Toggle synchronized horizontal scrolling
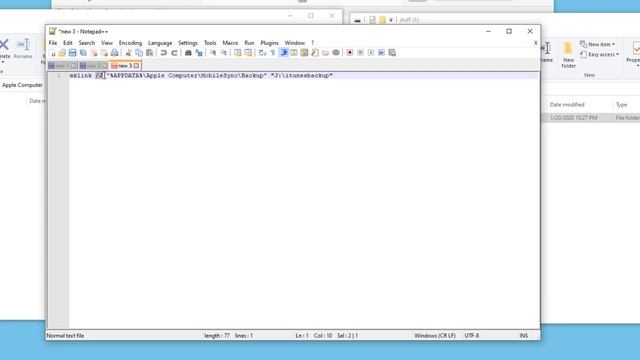Image resolution: width=640 pixels, height=360 pixels. coord(248,53)
